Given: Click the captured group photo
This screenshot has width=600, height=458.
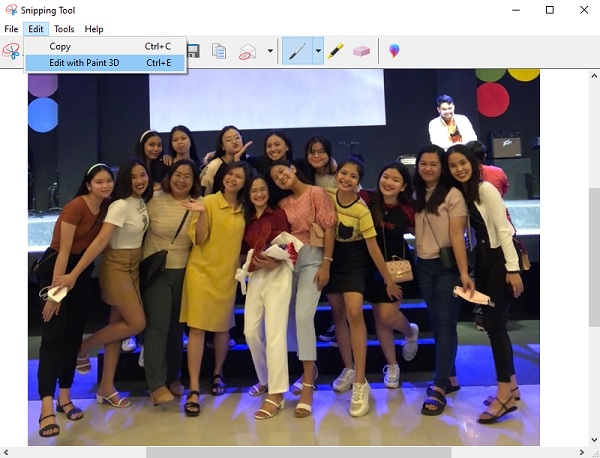Looking at the screenshot, I should pyautogui.click(x=284, y=257).
